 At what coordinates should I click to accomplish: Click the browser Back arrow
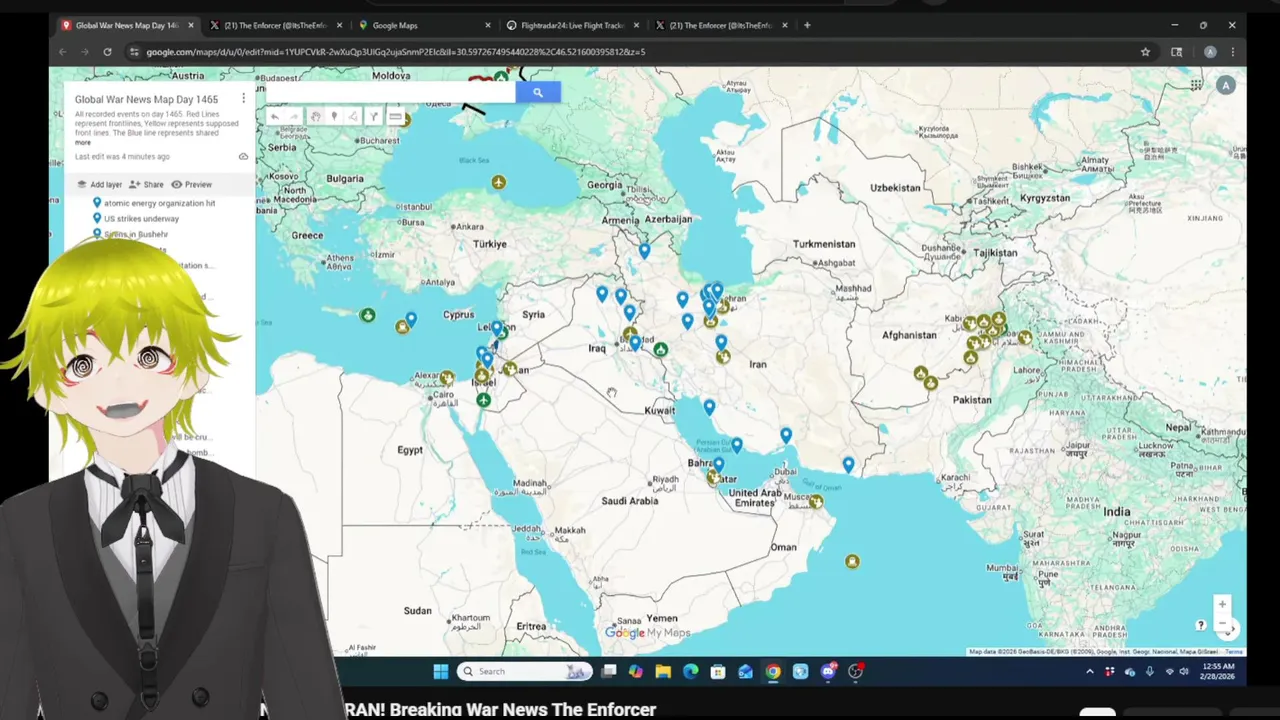pos(62,52)
